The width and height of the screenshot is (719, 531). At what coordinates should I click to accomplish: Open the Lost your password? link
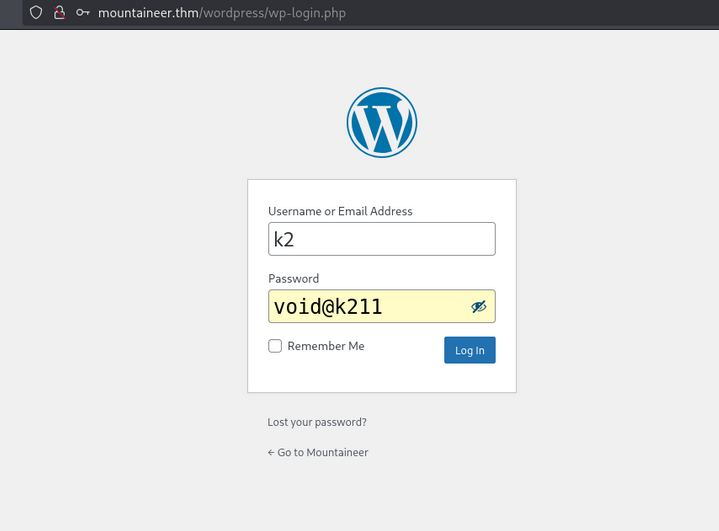[317, 422]
